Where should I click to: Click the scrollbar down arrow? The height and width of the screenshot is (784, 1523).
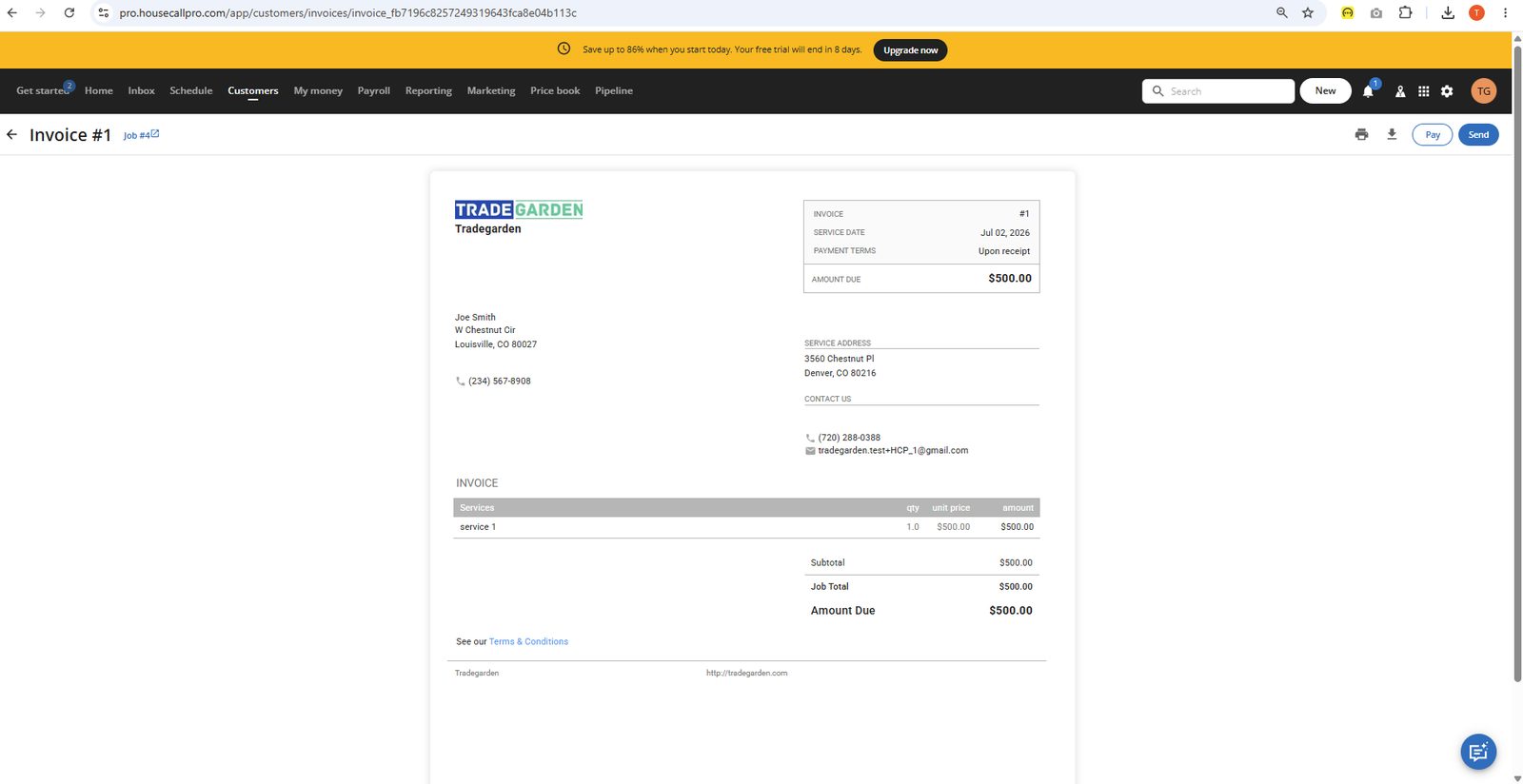(x=1517, y=778)
